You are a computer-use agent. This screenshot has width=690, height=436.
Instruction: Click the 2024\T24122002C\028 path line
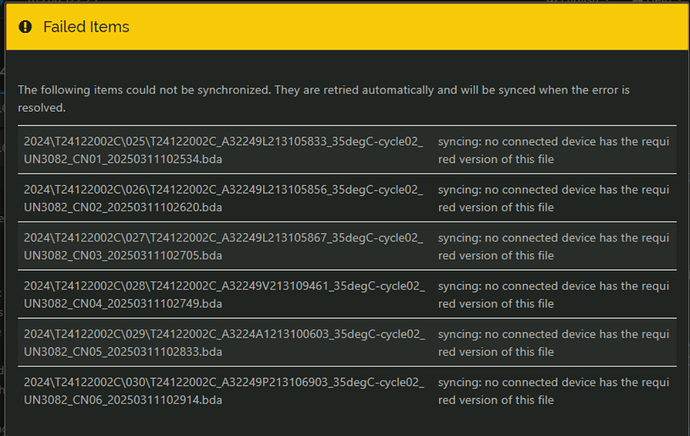[x=224, y=286]
